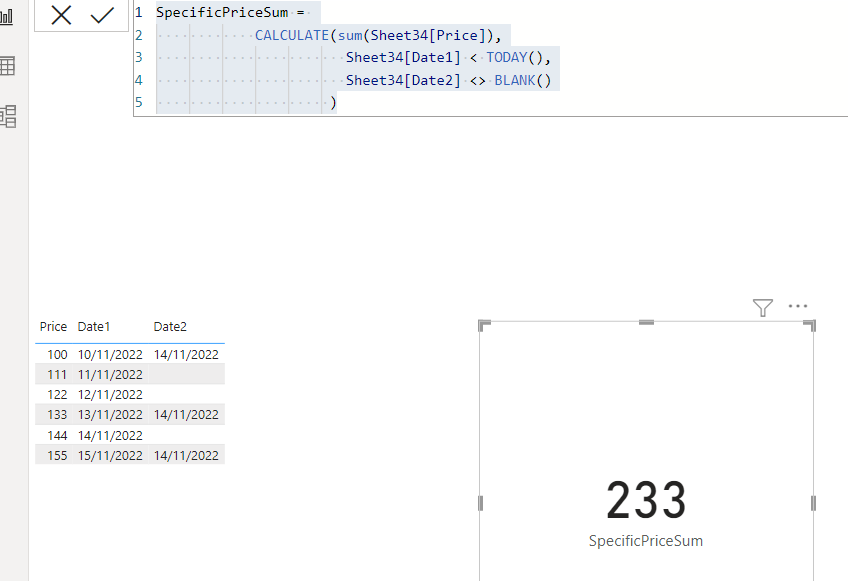Open the card visual's filter icon
This screenshot has height=581, width=848.
[763, 307]
